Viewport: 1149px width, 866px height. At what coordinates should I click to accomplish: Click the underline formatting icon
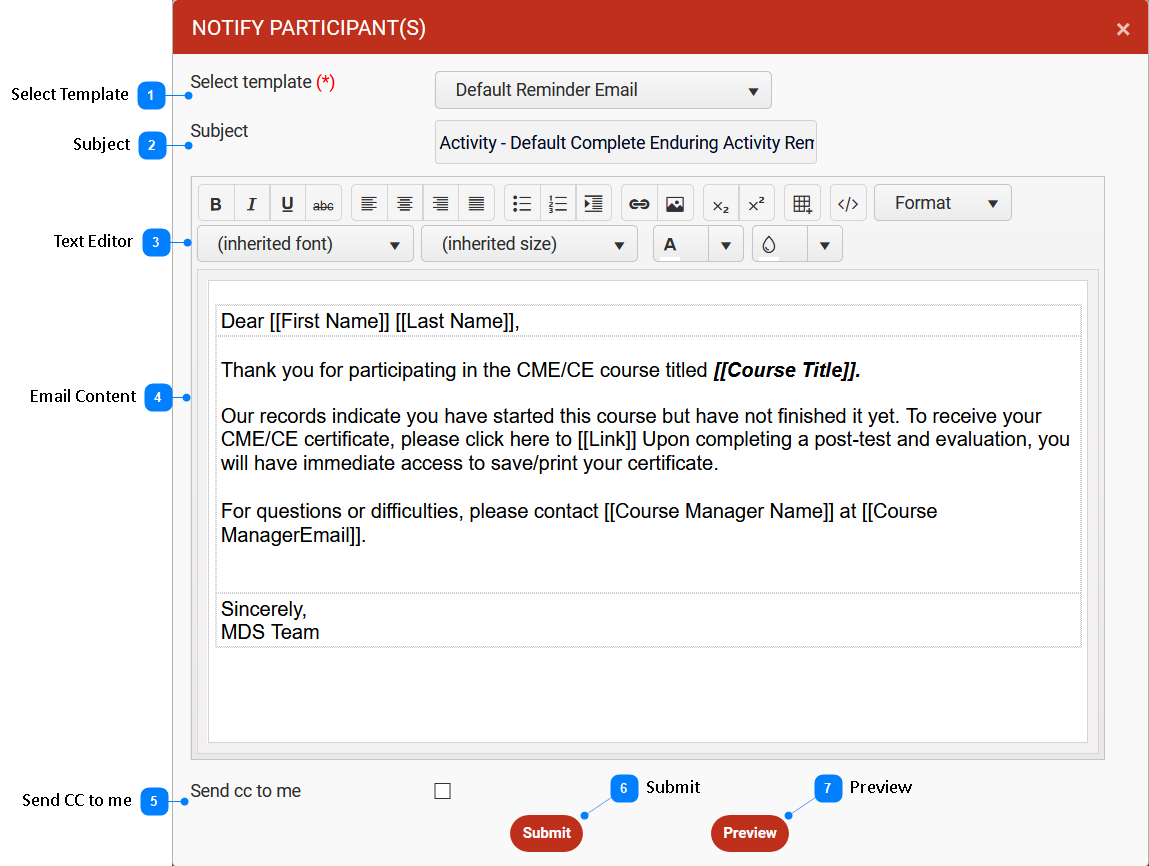tap(287, 204)
